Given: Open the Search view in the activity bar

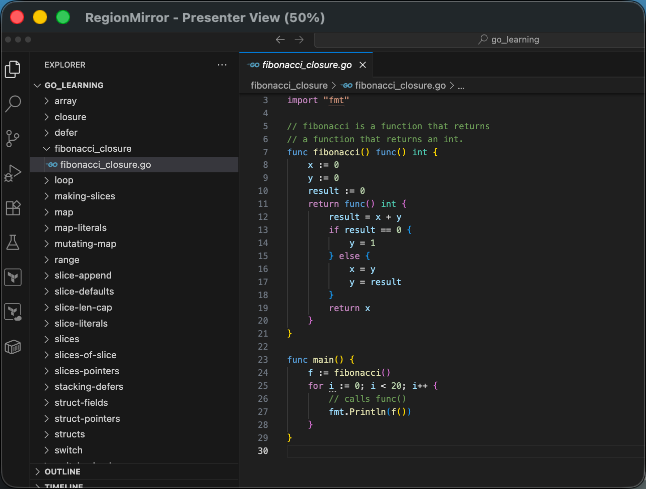Looking at the screenshot, I should 13,103.
